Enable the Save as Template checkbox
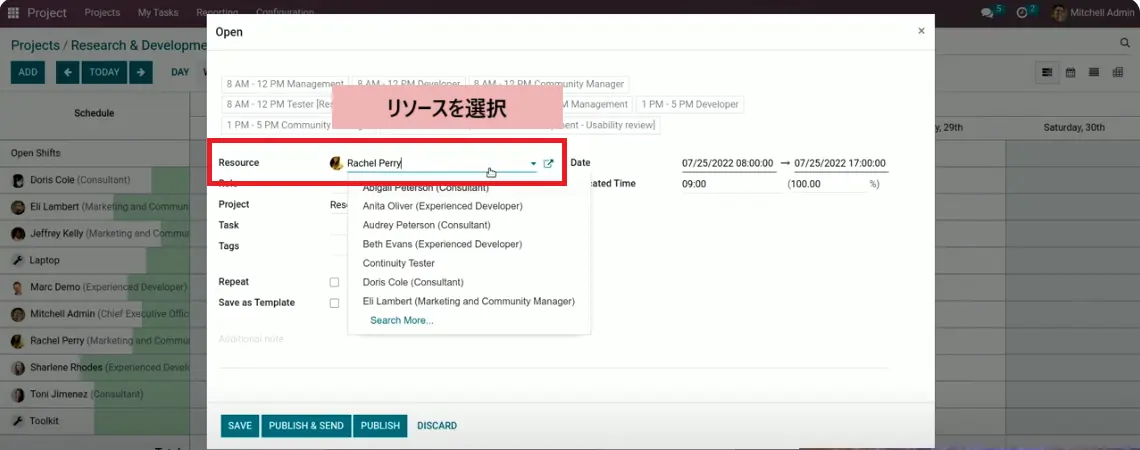This screenshot has width=1140, height=450. 334,303
